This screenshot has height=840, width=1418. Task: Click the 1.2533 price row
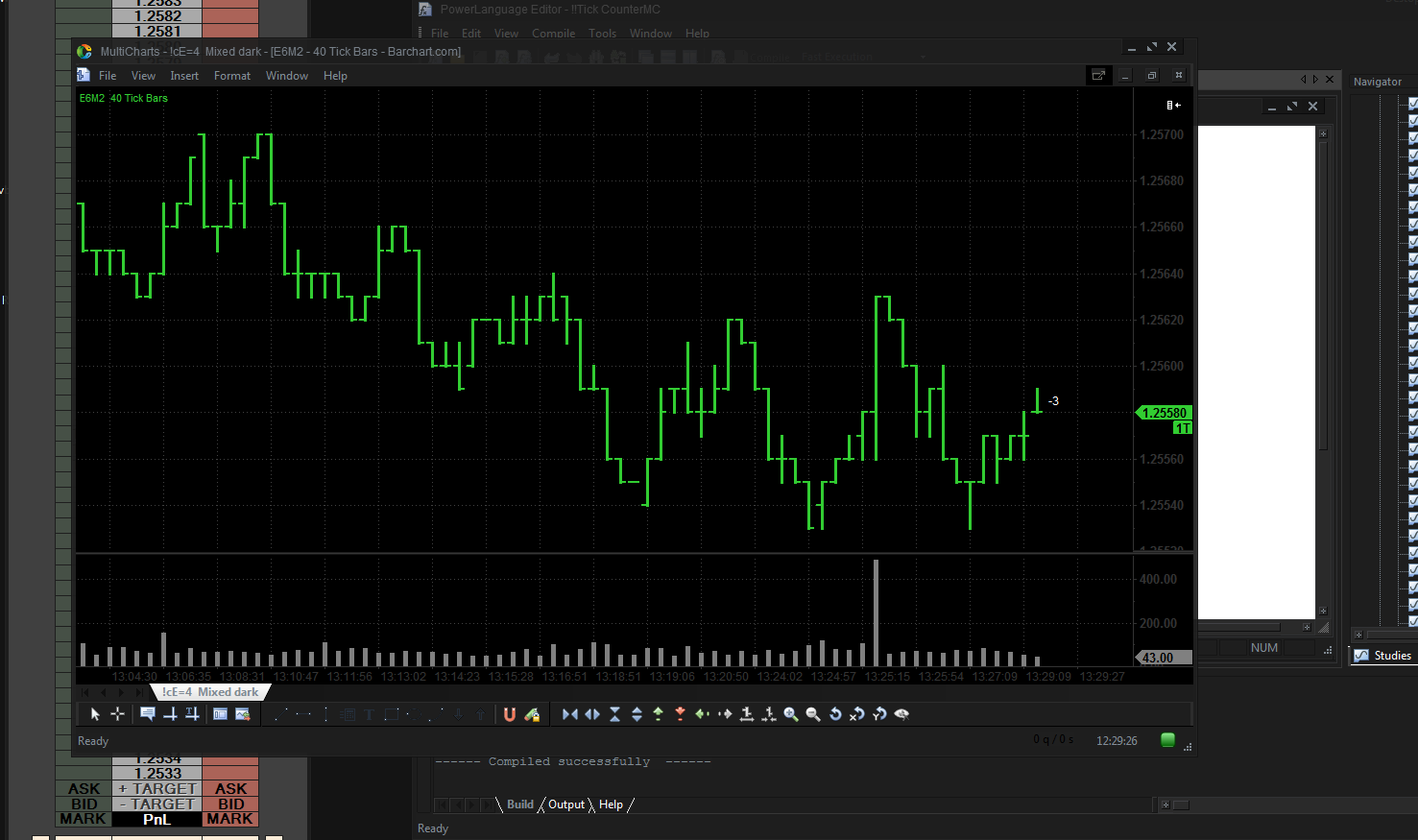tap(157, 774)
